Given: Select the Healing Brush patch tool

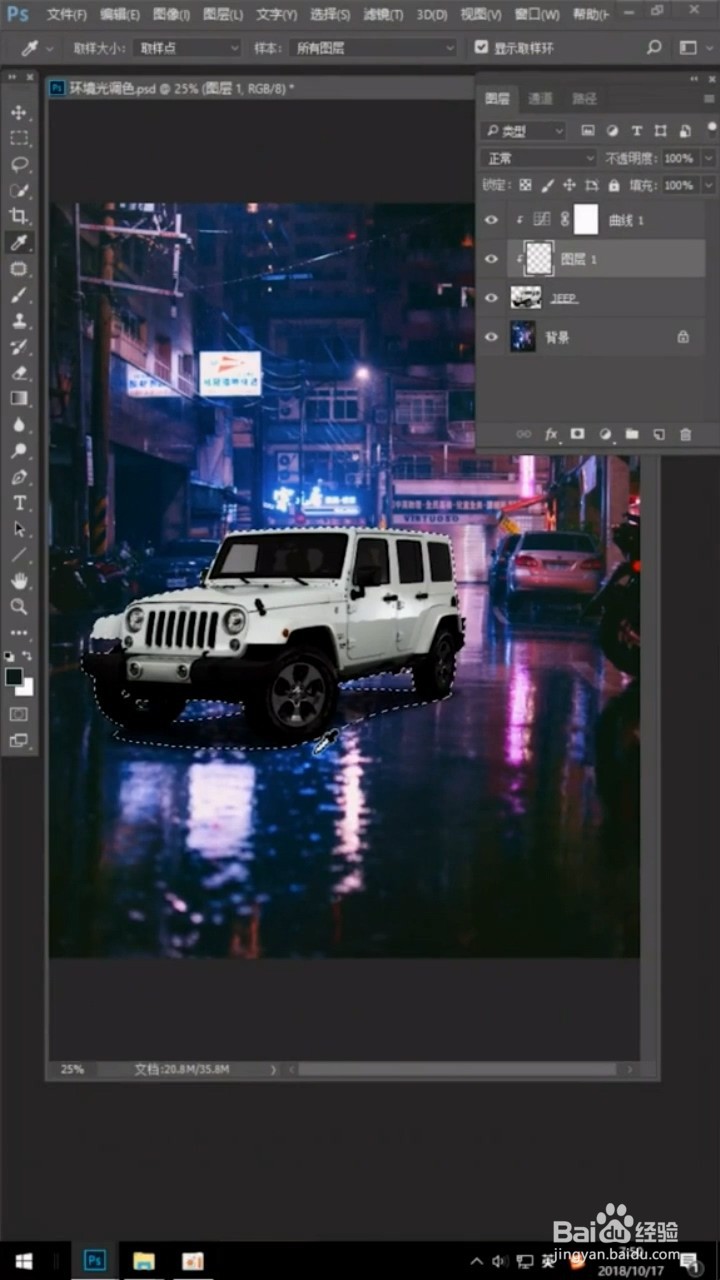Looking at the screenshot, I should [x=19, y=269].
